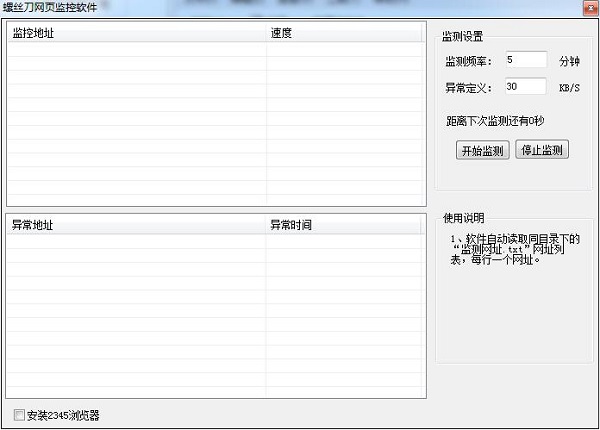600x430 pixels.
Task: Click the 监测频率 label text
Action: [468, 61]
